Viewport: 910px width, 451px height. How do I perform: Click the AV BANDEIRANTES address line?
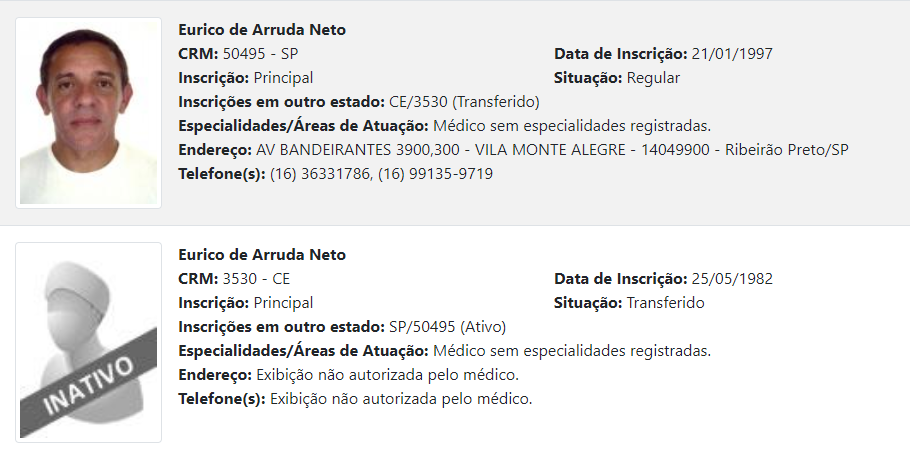(x=552, y=150)
